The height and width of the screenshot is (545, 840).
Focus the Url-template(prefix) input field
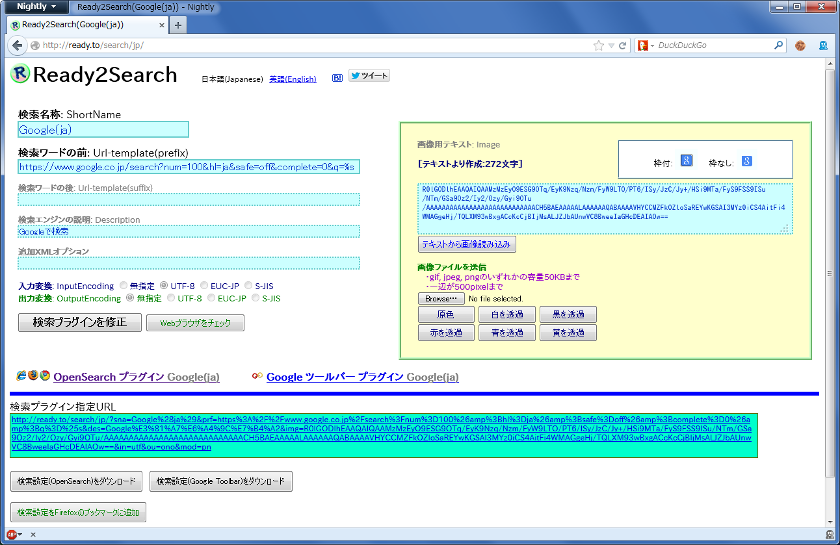pos(189,167)
